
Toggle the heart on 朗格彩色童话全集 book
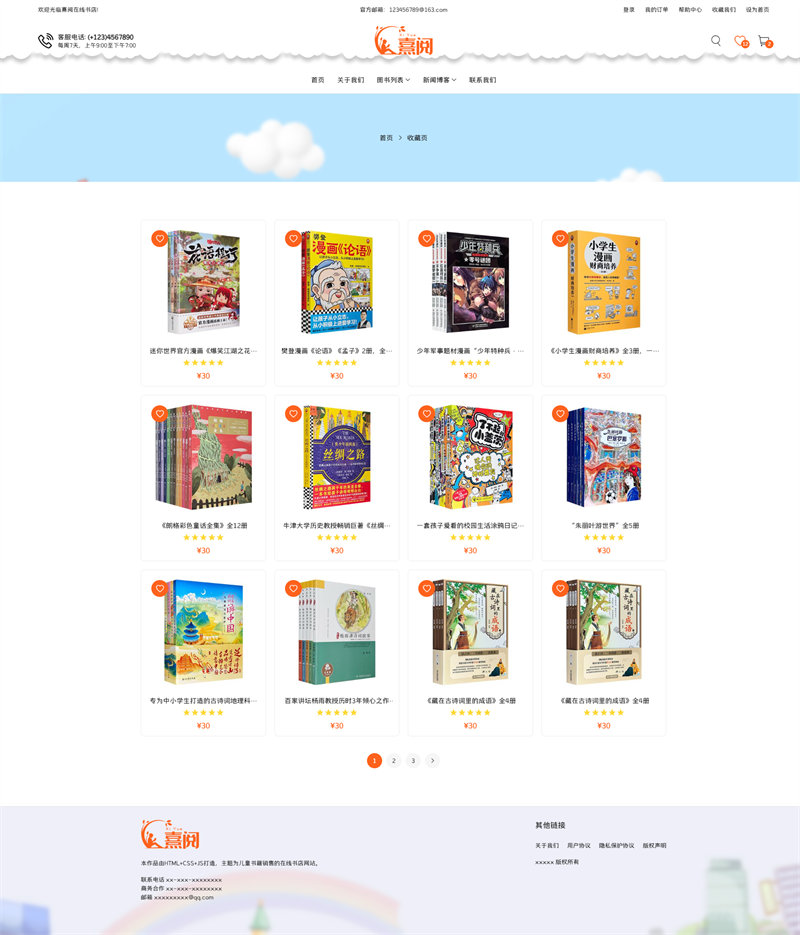click(x=159, y=413)
